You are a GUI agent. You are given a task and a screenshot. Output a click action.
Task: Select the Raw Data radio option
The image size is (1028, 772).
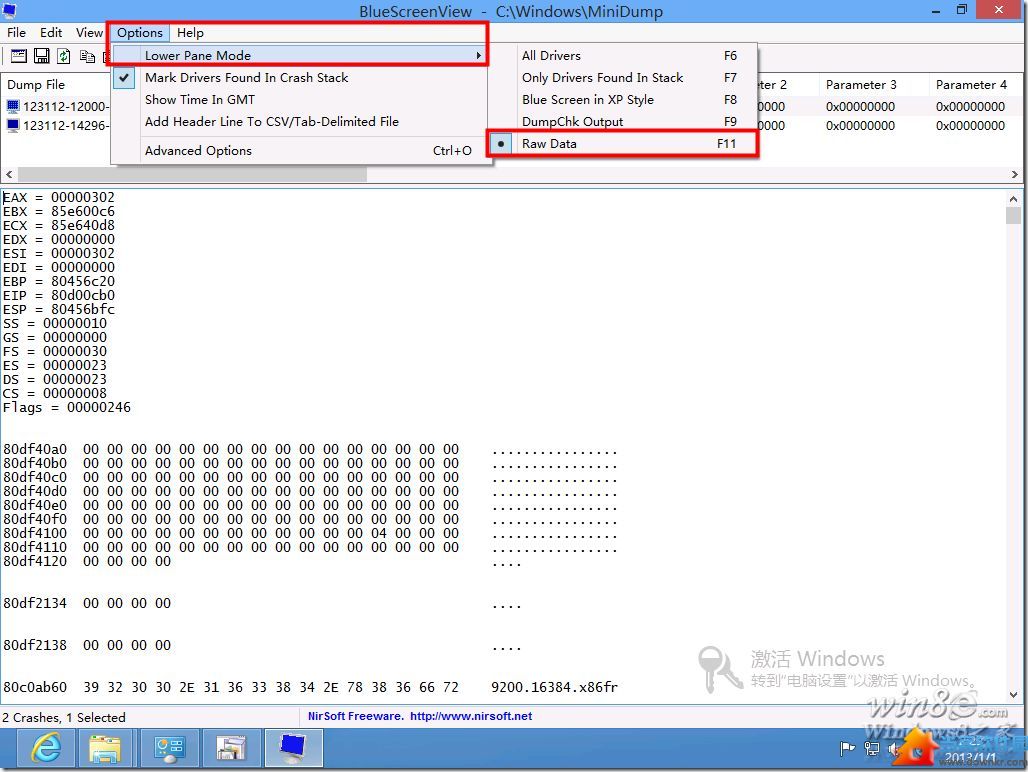[623, 144]
